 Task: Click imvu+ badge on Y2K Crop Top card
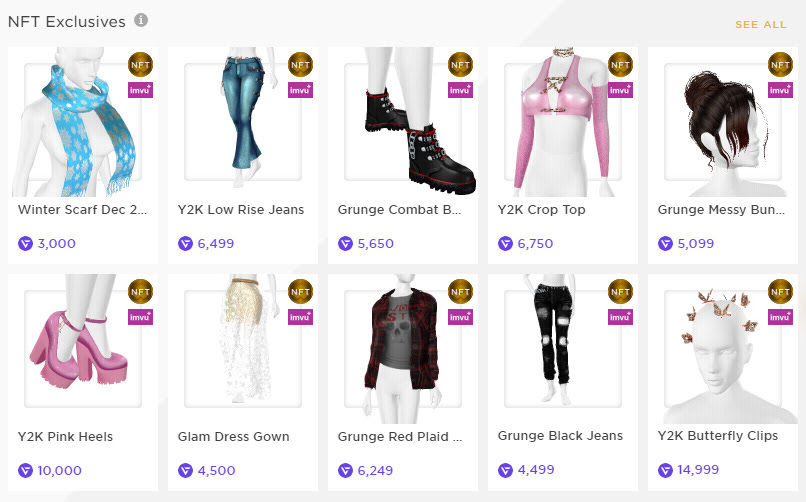pos(620,90)
